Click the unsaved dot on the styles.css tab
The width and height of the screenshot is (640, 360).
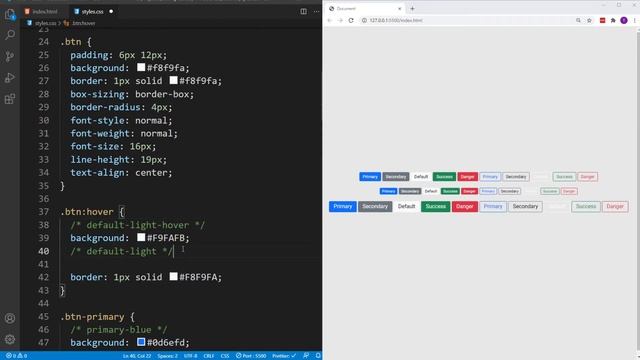(111, 11)
